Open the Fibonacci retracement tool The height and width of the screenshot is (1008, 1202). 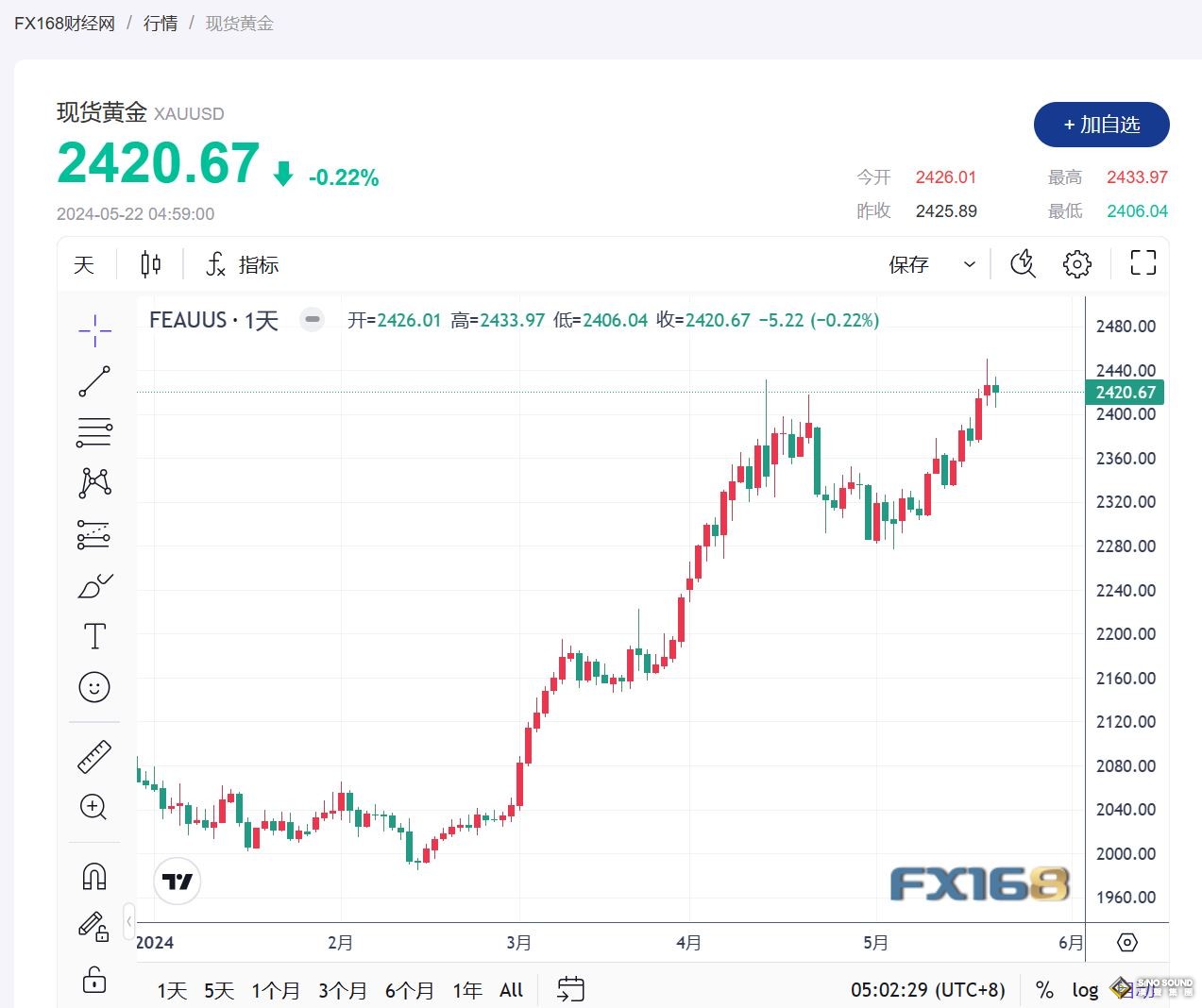pos(93,431)
